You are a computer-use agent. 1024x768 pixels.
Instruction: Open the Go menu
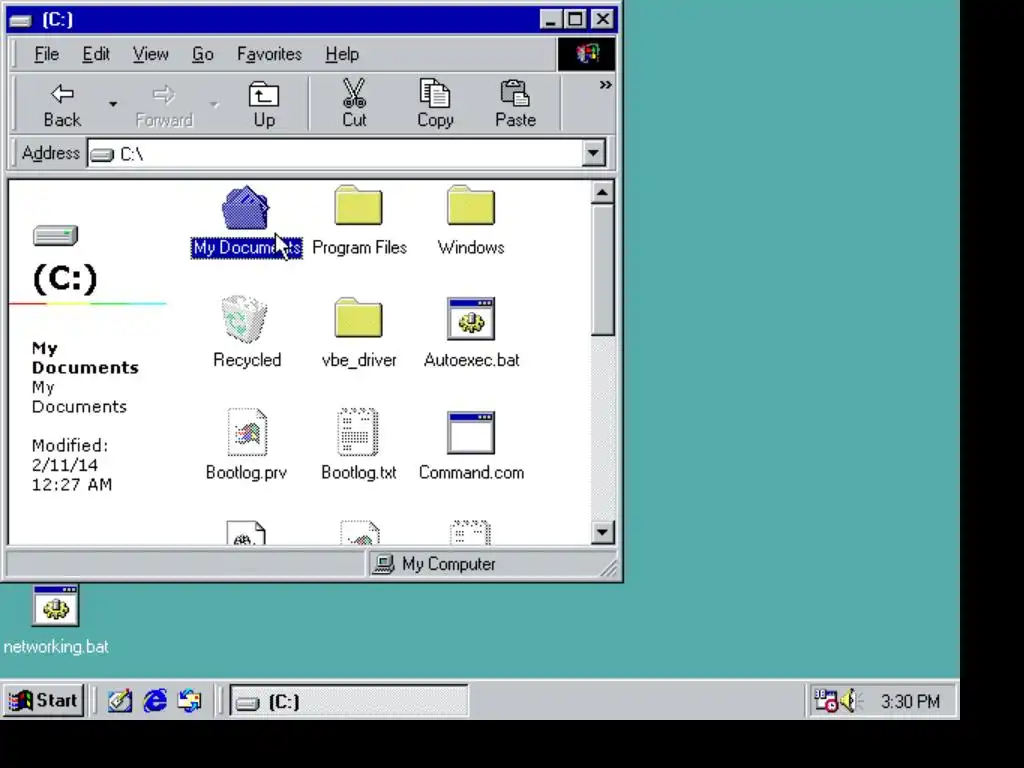[202, 54]
